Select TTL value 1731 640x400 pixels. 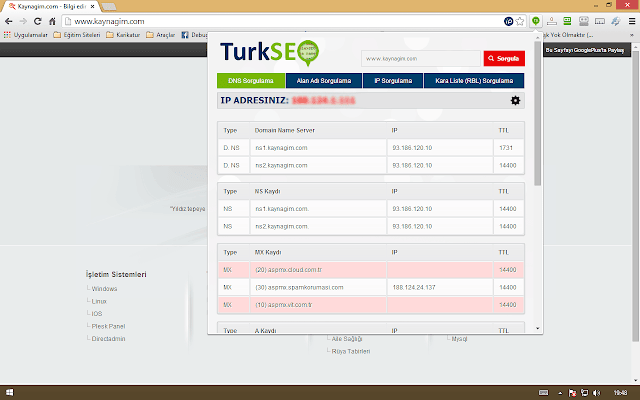(506, 148)
